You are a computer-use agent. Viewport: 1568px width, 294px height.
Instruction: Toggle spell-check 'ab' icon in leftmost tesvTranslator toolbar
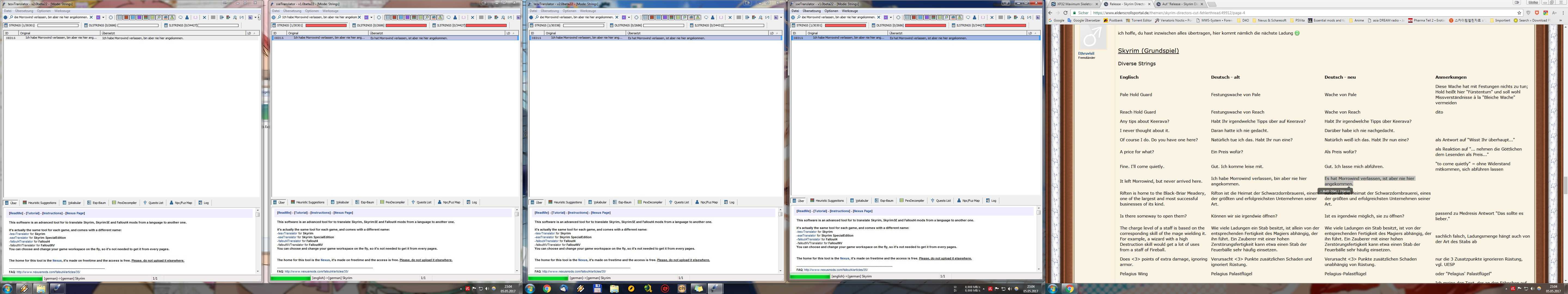(166, 17)
